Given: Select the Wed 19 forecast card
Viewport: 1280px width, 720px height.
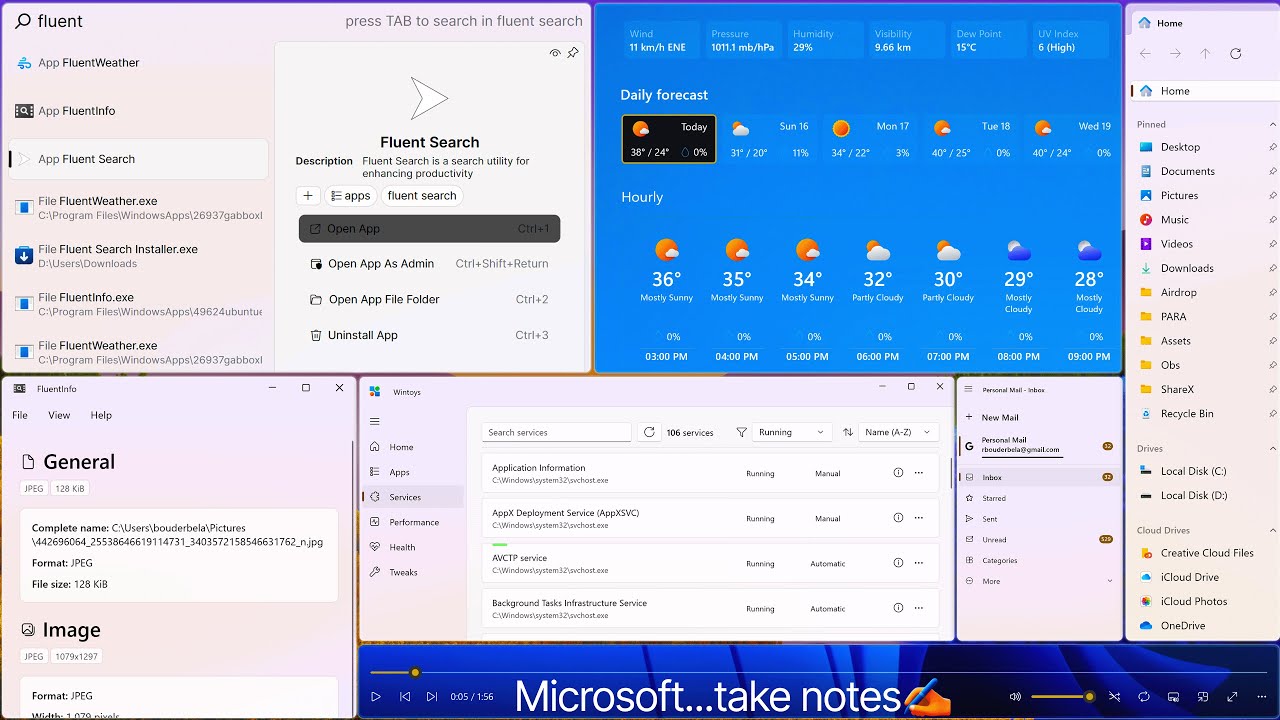Looking at the screenshot, I should coord(1072,139).
